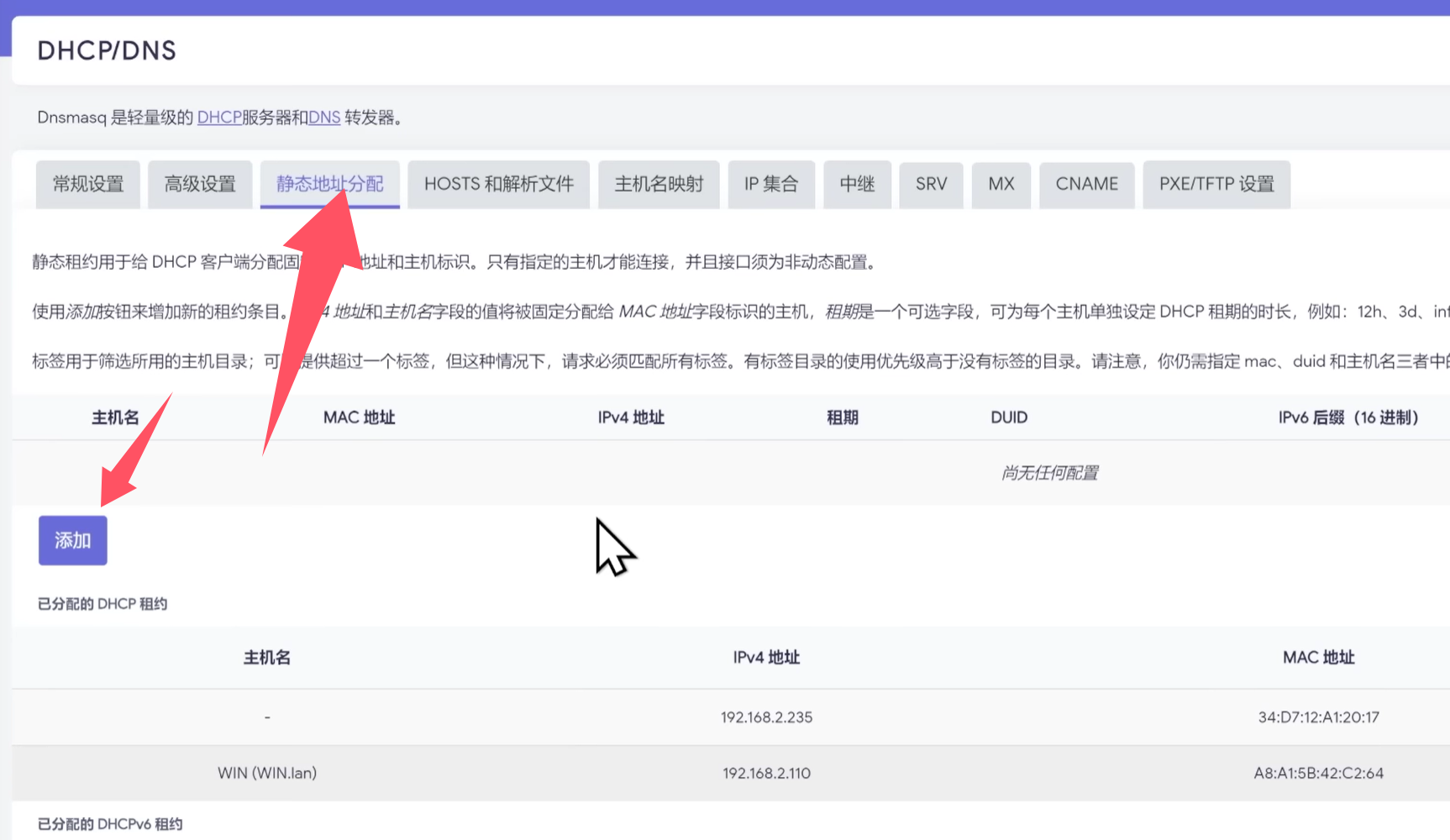Open the 常规设置 tab
The image size is (1450, 840).
(x=88, y=184)
